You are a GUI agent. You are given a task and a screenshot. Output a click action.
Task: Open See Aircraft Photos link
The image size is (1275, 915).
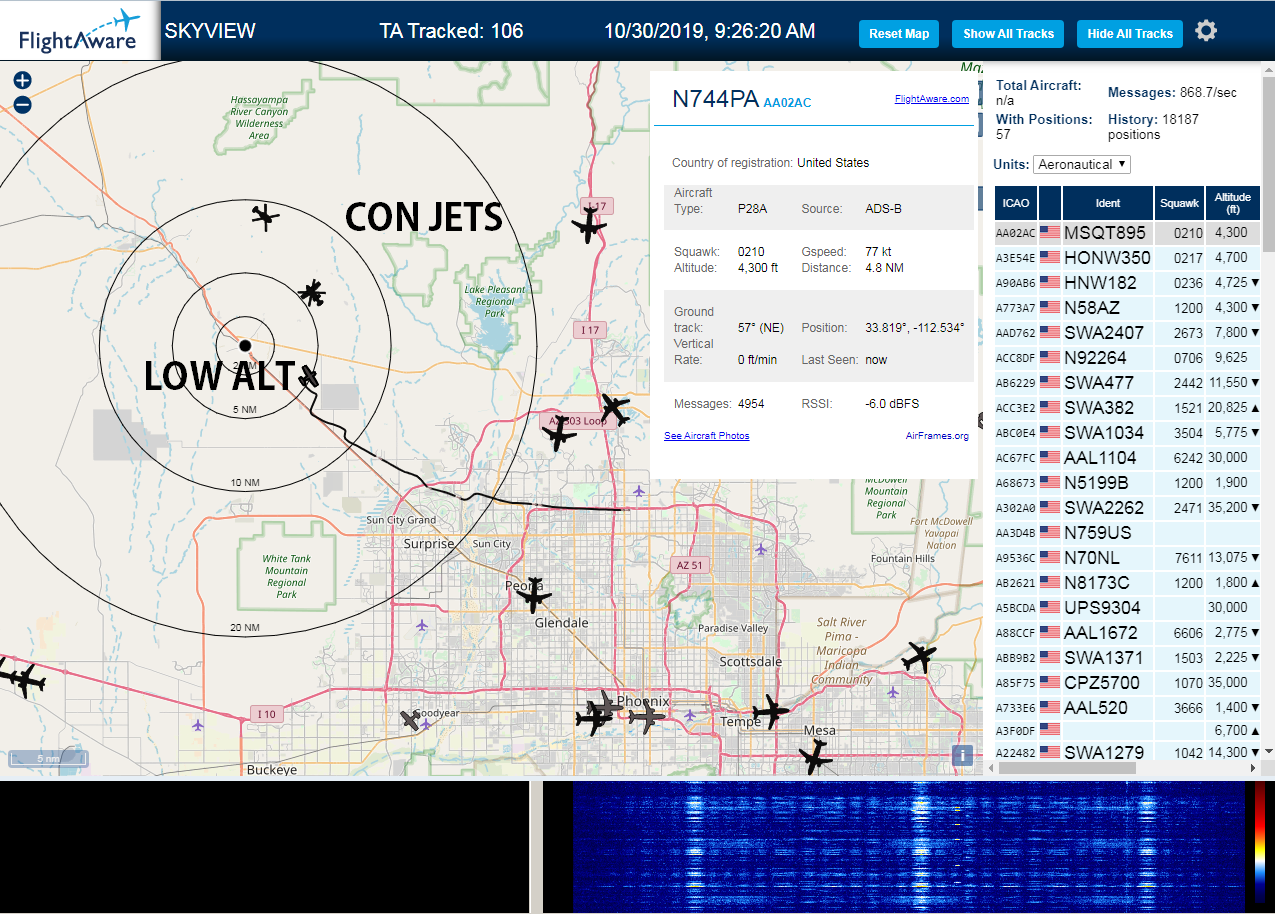click(x=706, y=436)
